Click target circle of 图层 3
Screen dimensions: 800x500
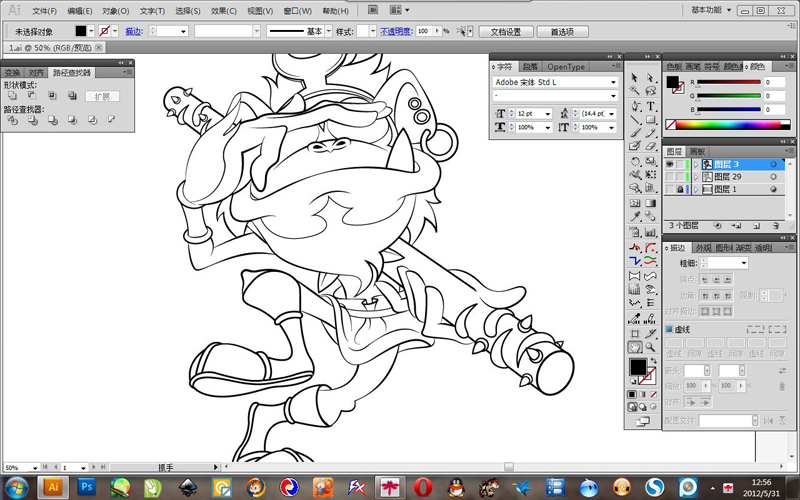pos(774,164)
